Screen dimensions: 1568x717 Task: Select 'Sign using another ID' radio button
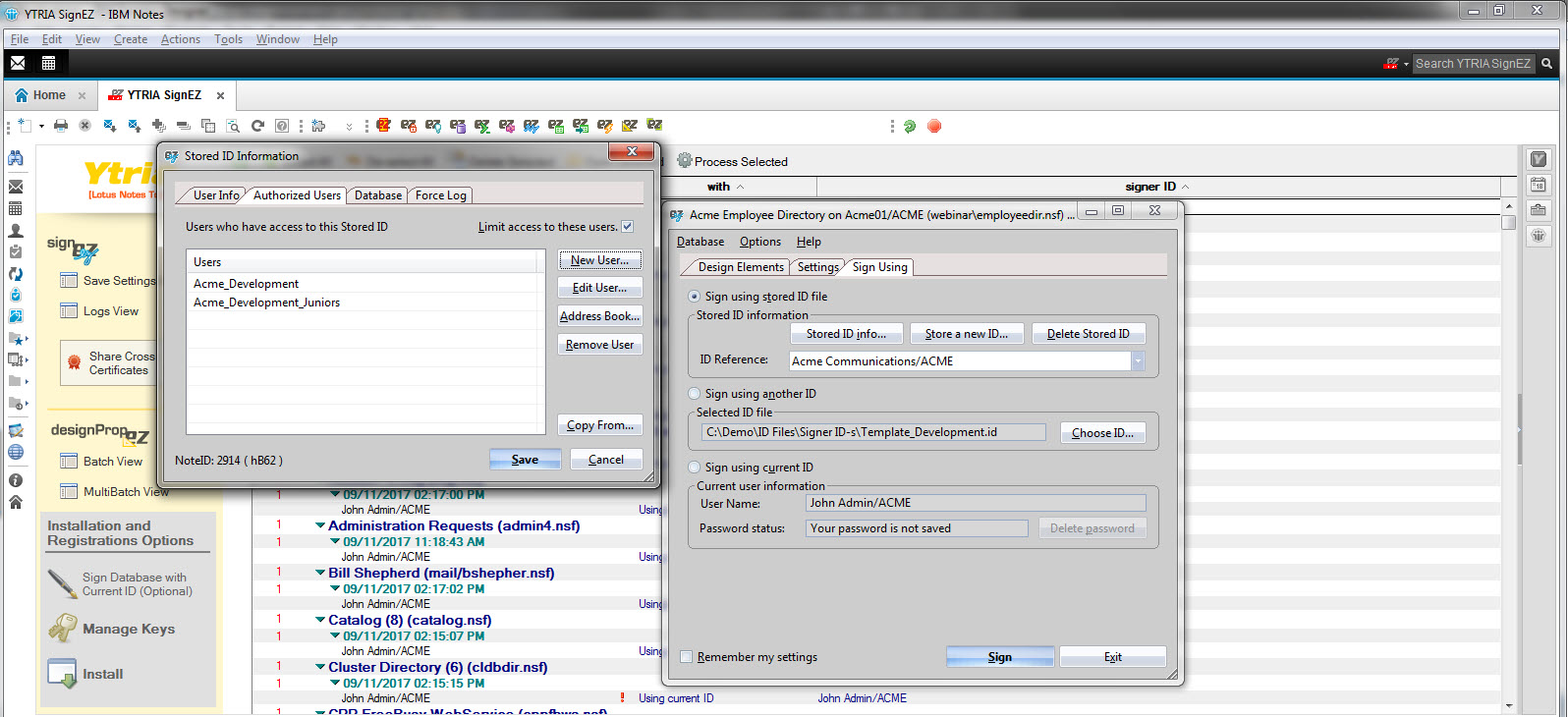click(x=695, y=394)
